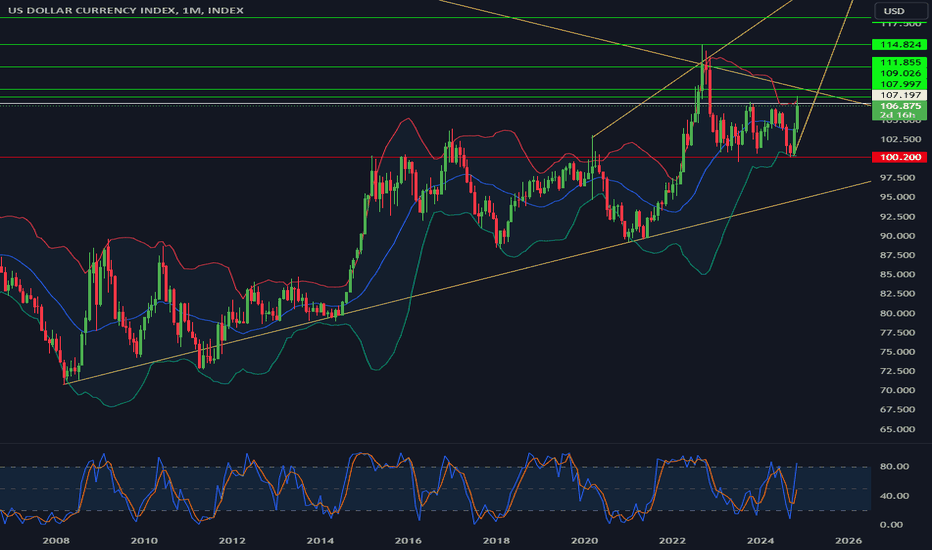Select the 109.026 price label
Viewport: 932px width, 550px height.
pos(899,73)
